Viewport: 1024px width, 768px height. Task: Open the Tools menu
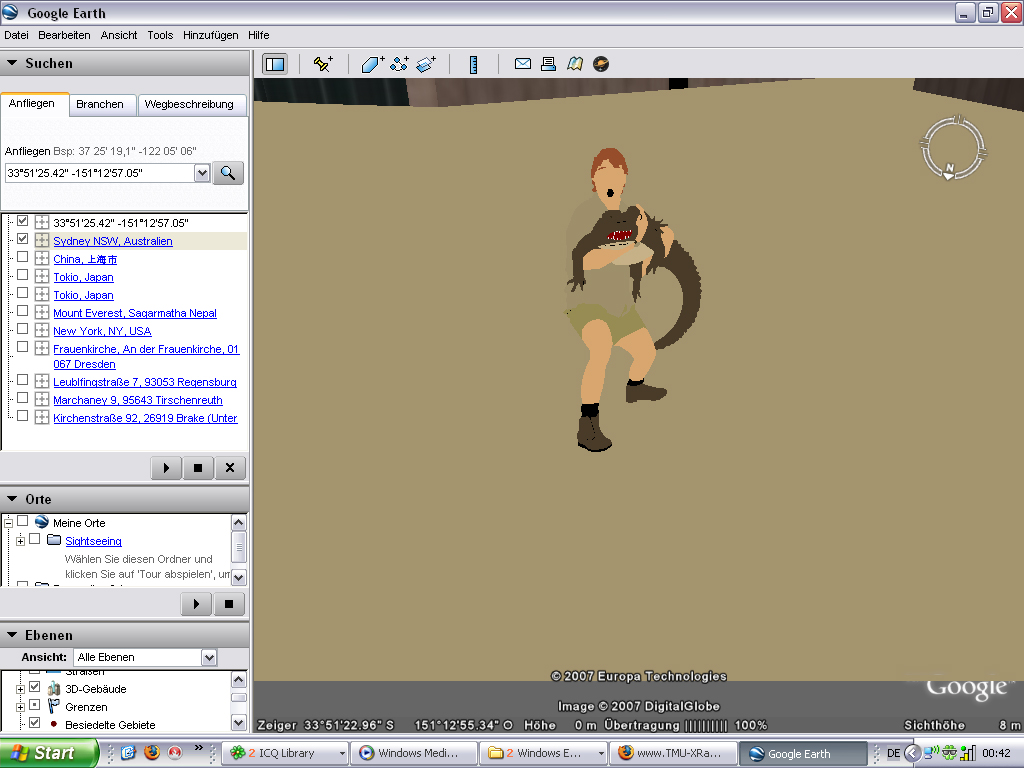pos(160,35)
